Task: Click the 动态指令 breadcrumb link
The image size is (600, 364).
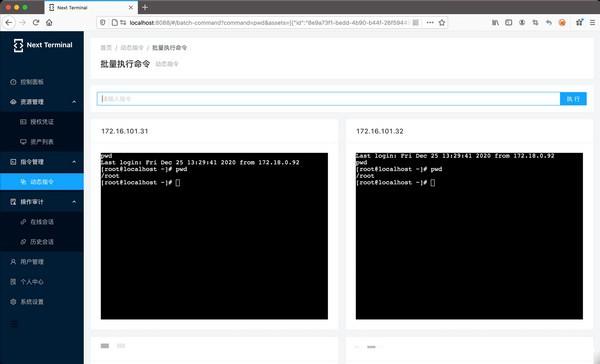Action: (132, 47)
